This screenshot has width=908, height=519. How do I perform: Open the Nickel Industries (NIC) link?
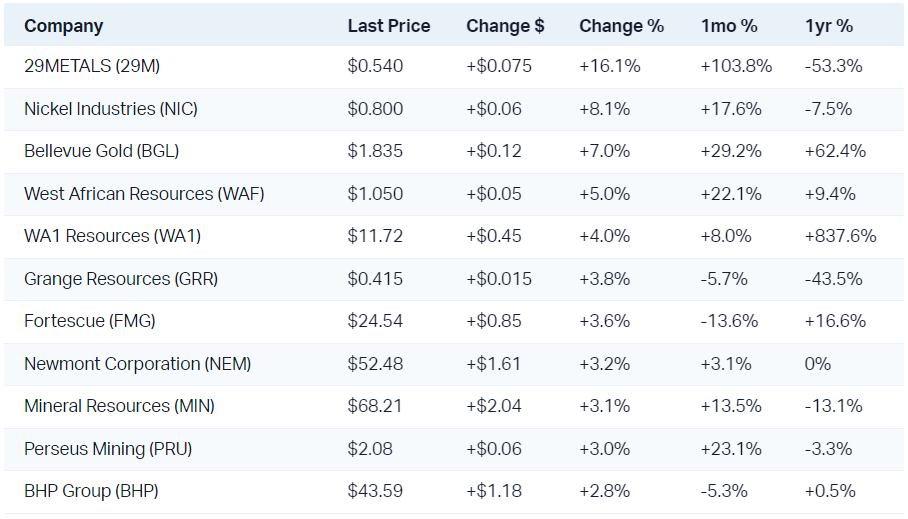point(111,109)
